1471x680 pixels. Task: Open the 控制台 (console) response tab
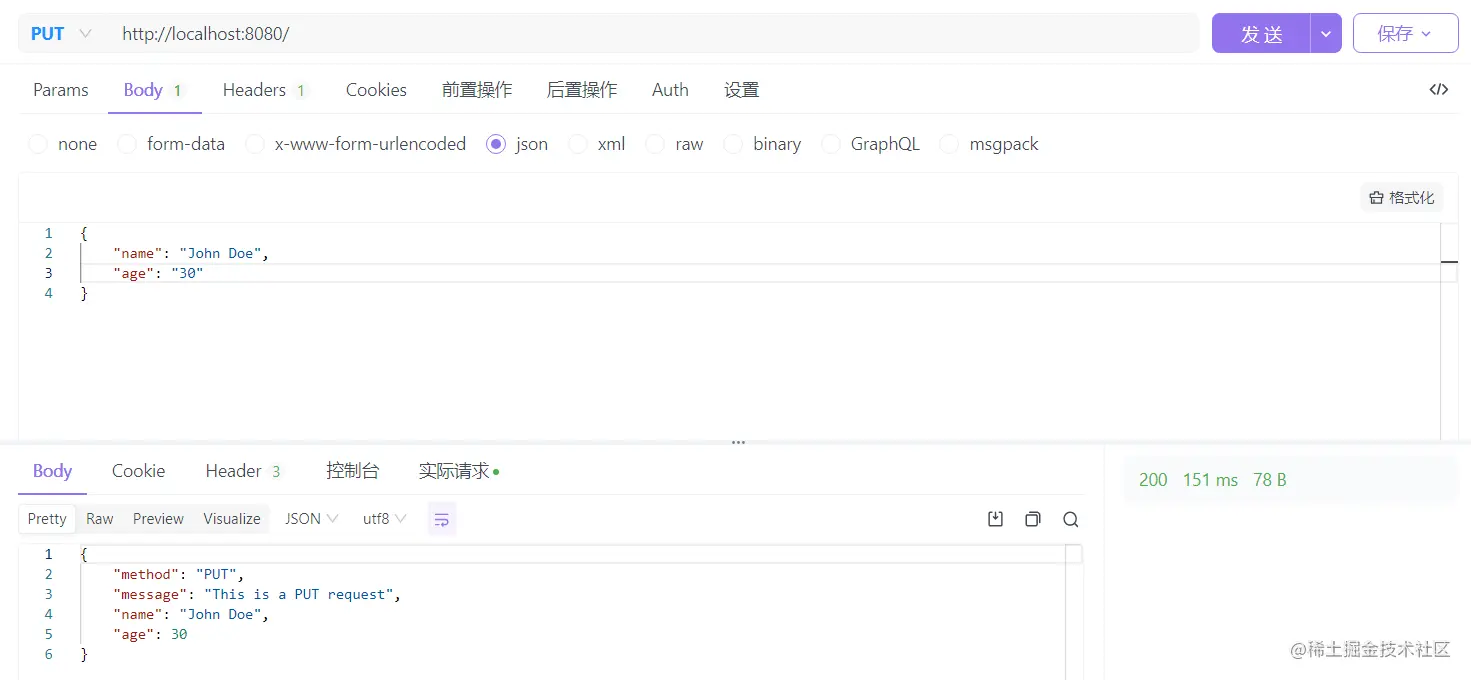point(352,470)
